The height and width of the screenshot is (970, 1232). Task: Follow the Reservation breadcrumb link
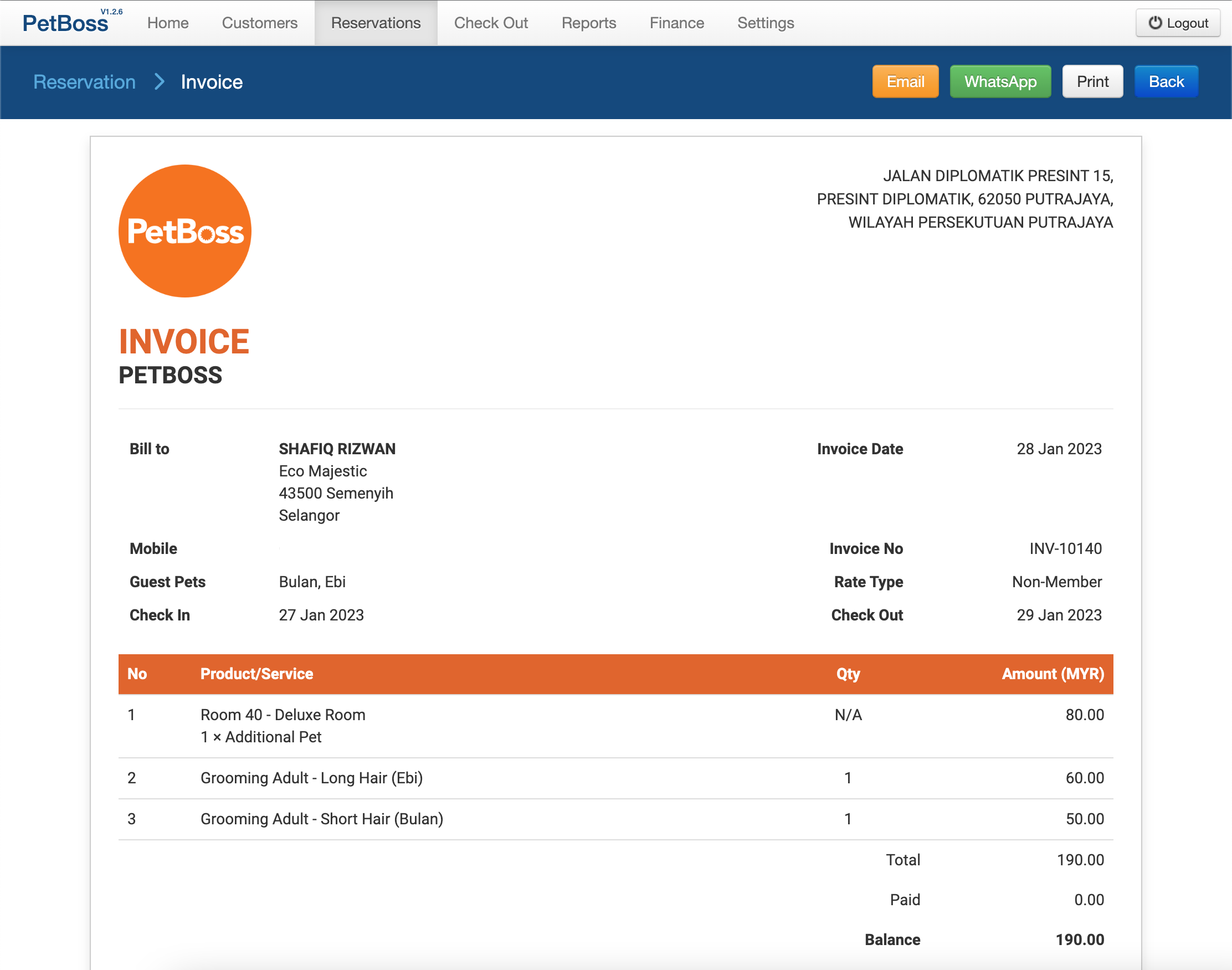coord(85,82)
